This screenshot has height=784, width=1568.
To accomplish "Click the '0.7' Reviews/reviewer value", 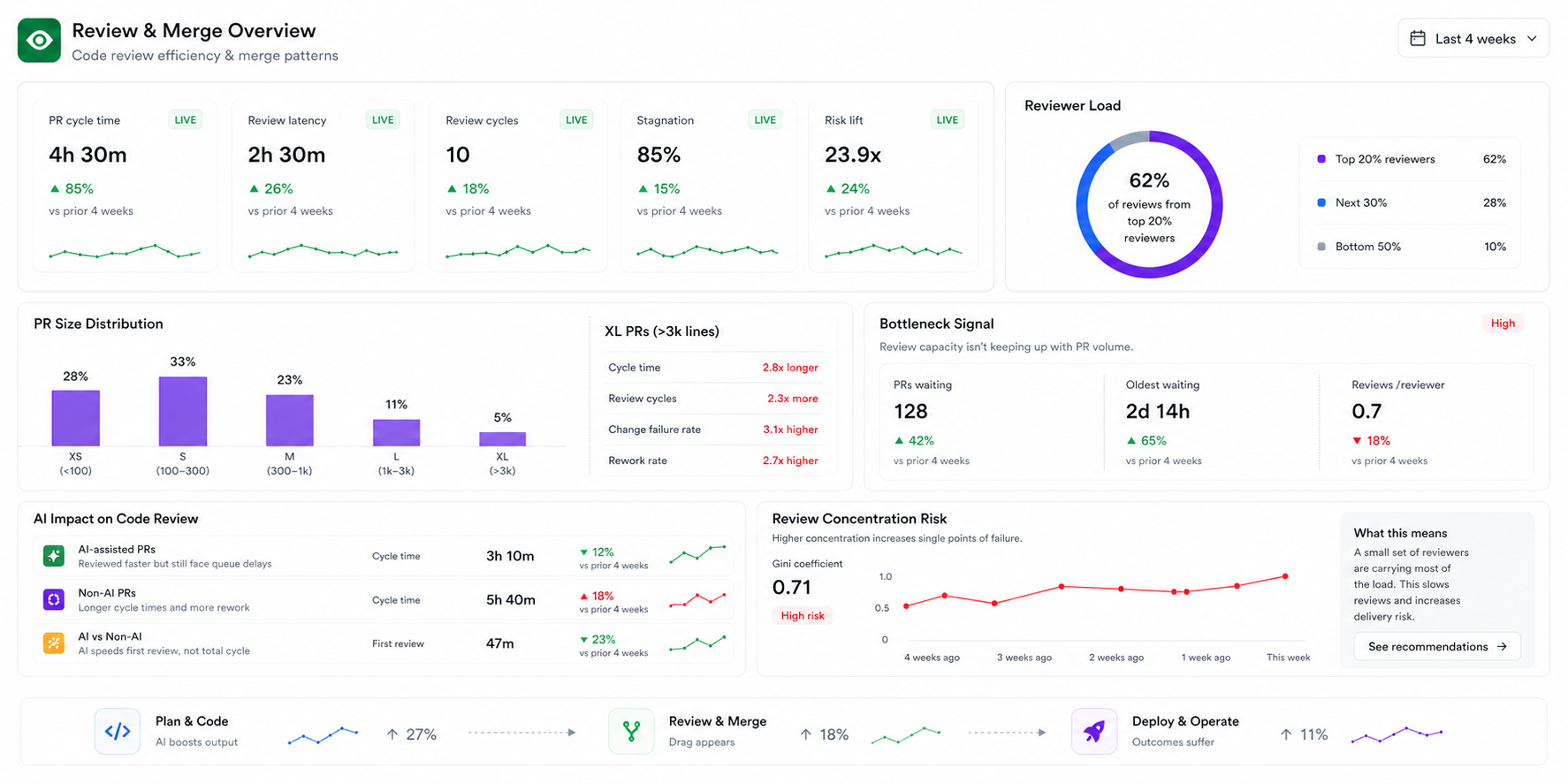I will [x=1366, y=412].
